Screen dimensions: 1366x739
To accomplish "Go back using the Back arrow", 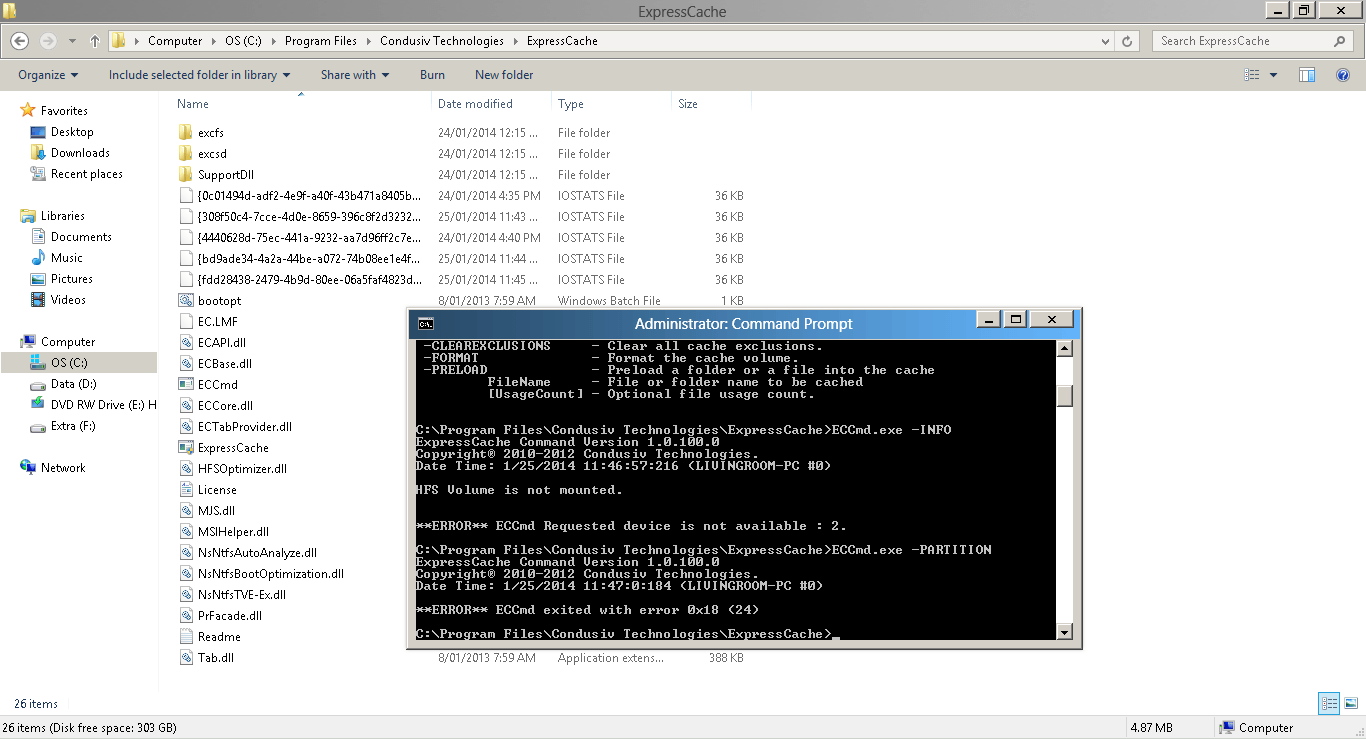I will (x=20, y=41).
